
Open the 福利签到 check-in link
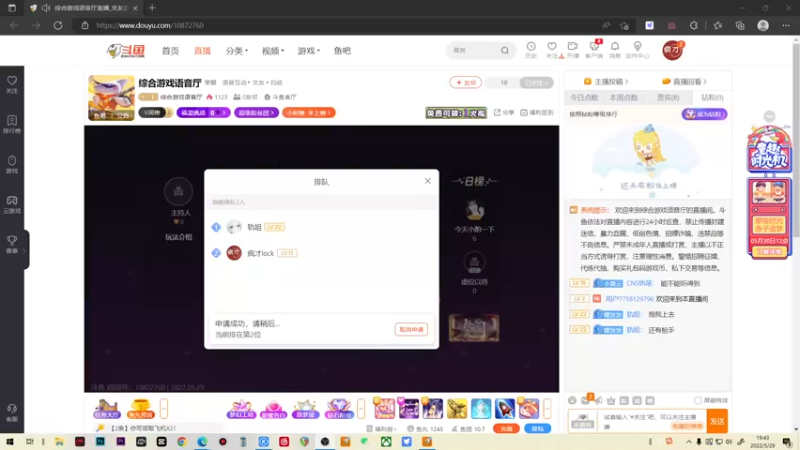point(537,112)
